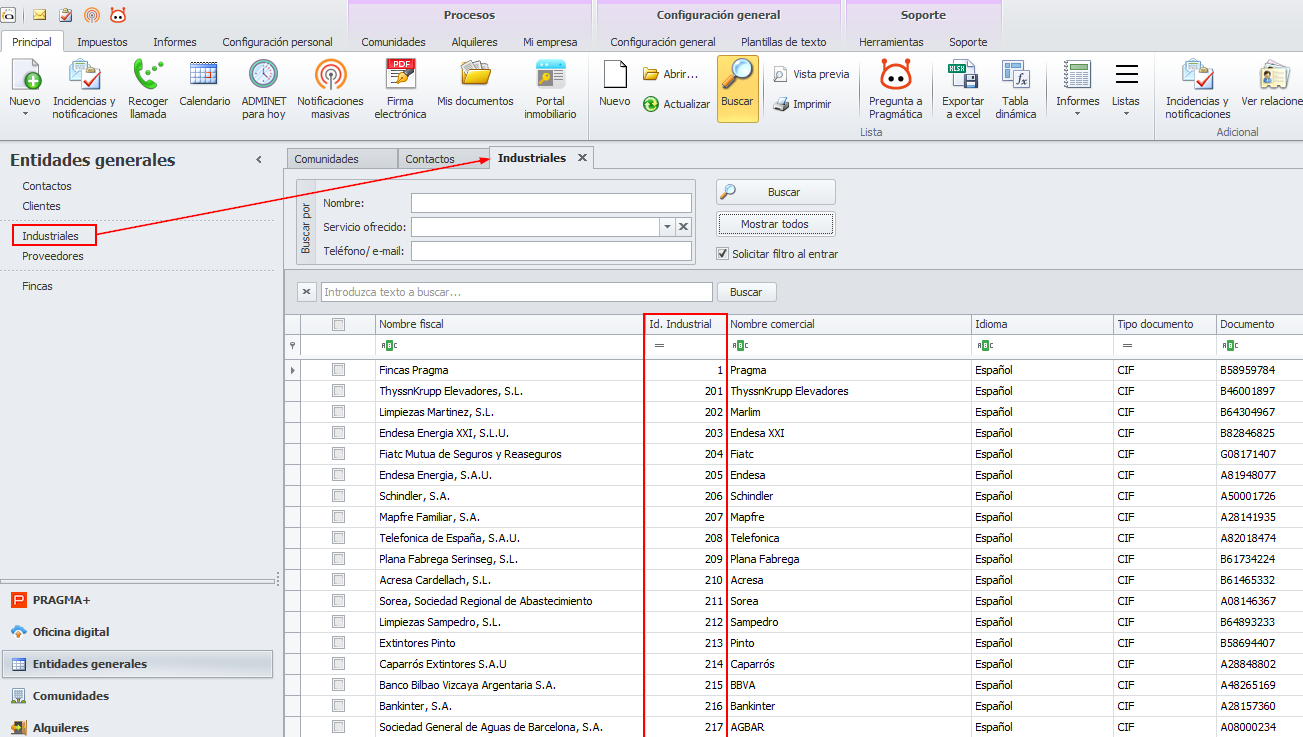Click the mail envelope icon in title bar
The image size is (1303, 737).
coord(40,15)
